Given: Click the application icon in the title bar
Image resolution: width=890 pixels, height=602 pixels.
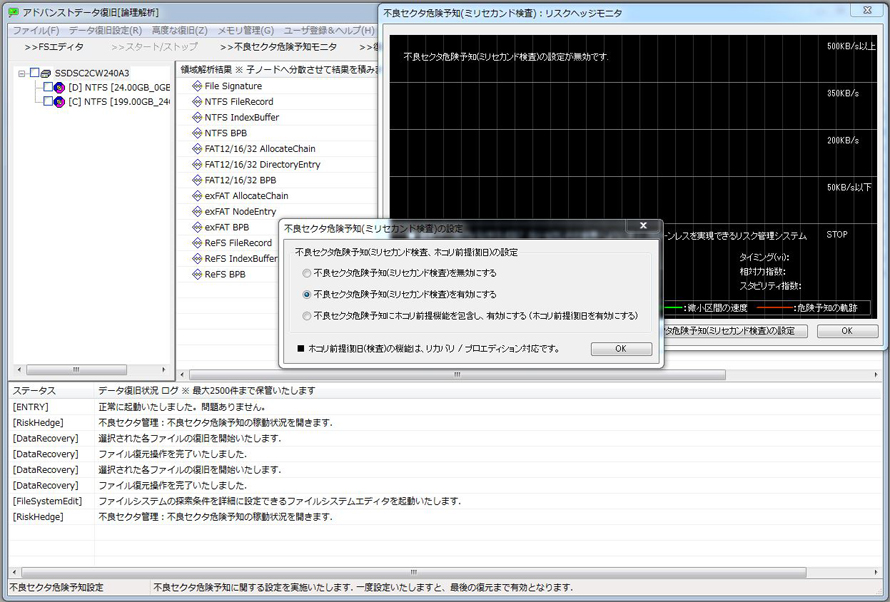Looking at the screenshot, I should click(x=12, y=12).
